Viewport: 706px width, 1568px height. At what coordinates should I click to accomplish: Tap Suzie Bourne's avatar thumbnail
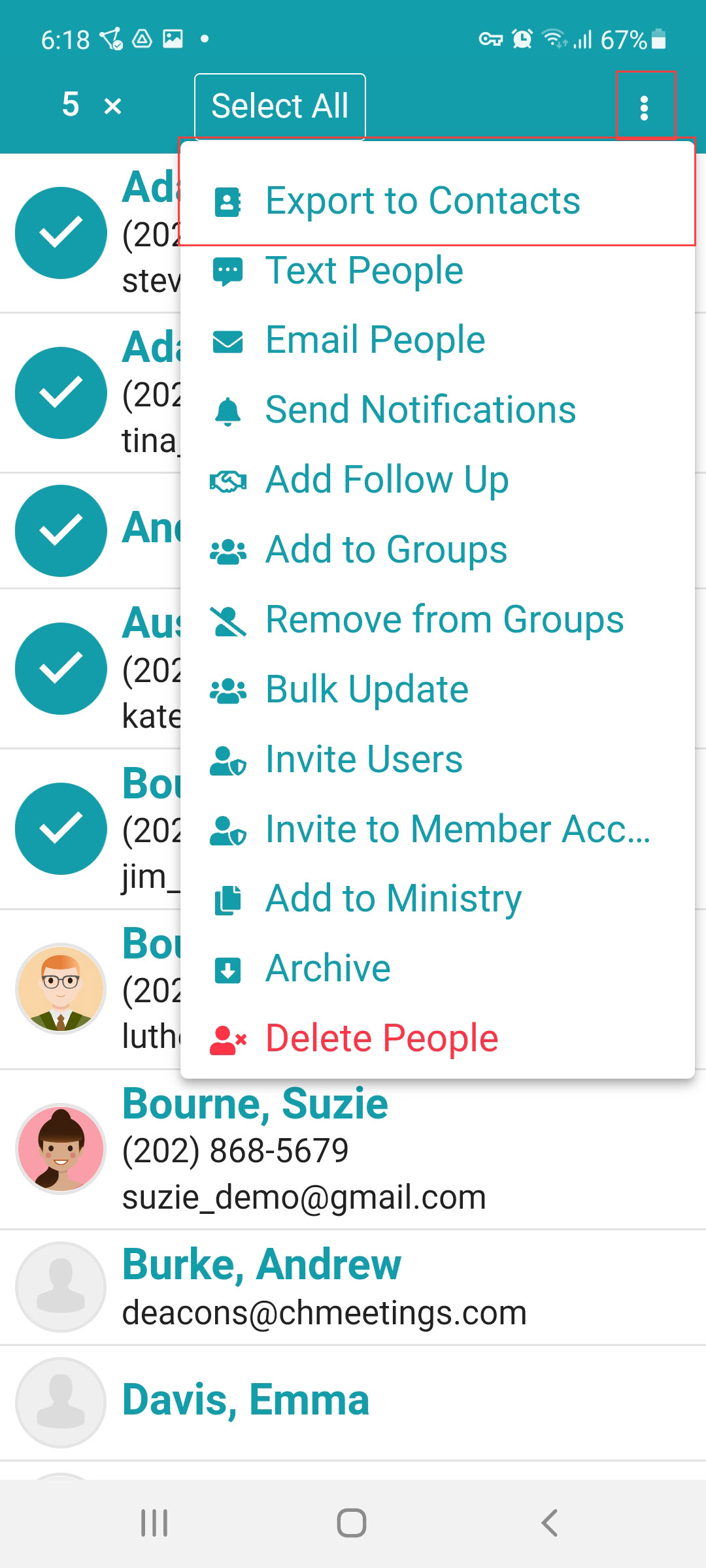pyautogui.click(x=61, y=1149)
